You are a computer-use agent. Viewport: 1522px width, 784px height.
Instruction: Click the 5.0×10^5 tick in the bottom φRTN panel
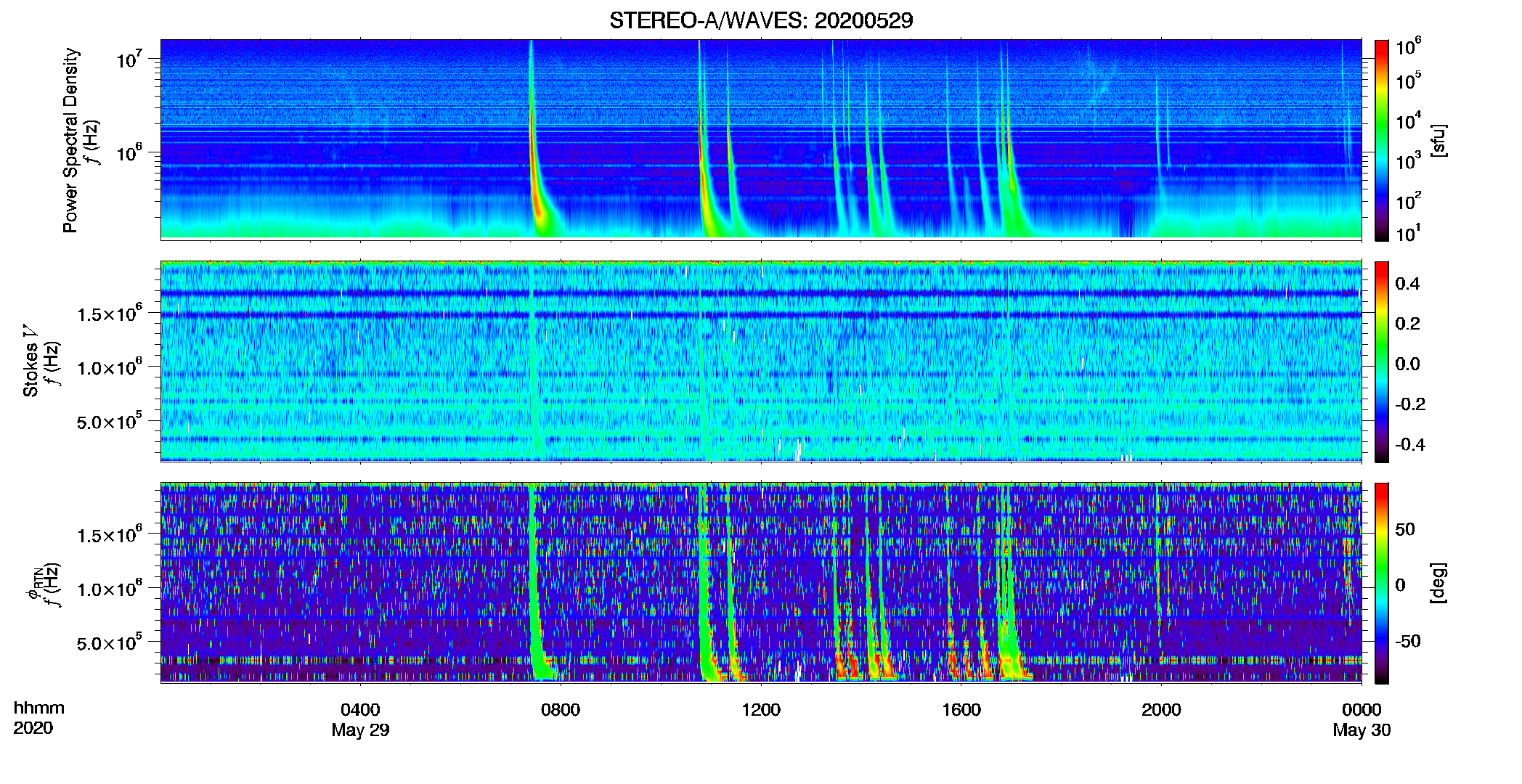point(110,642)
